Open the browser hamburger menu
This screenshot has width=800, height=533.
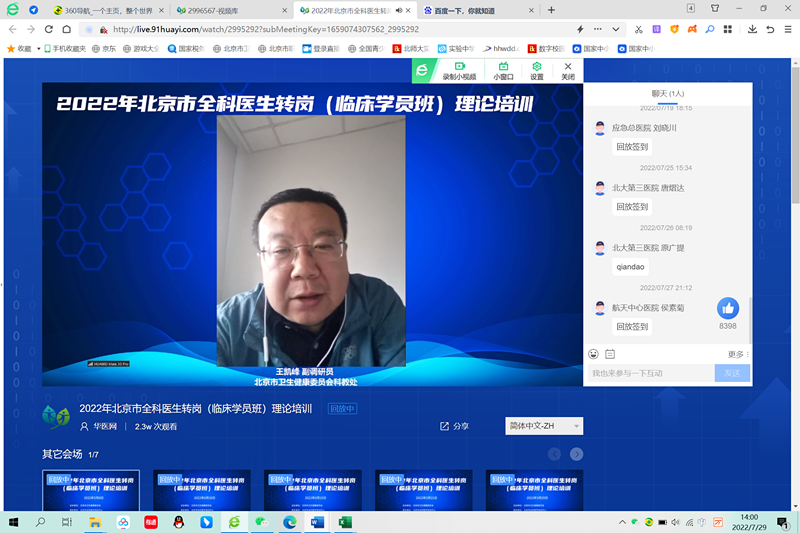pos(788,29)
